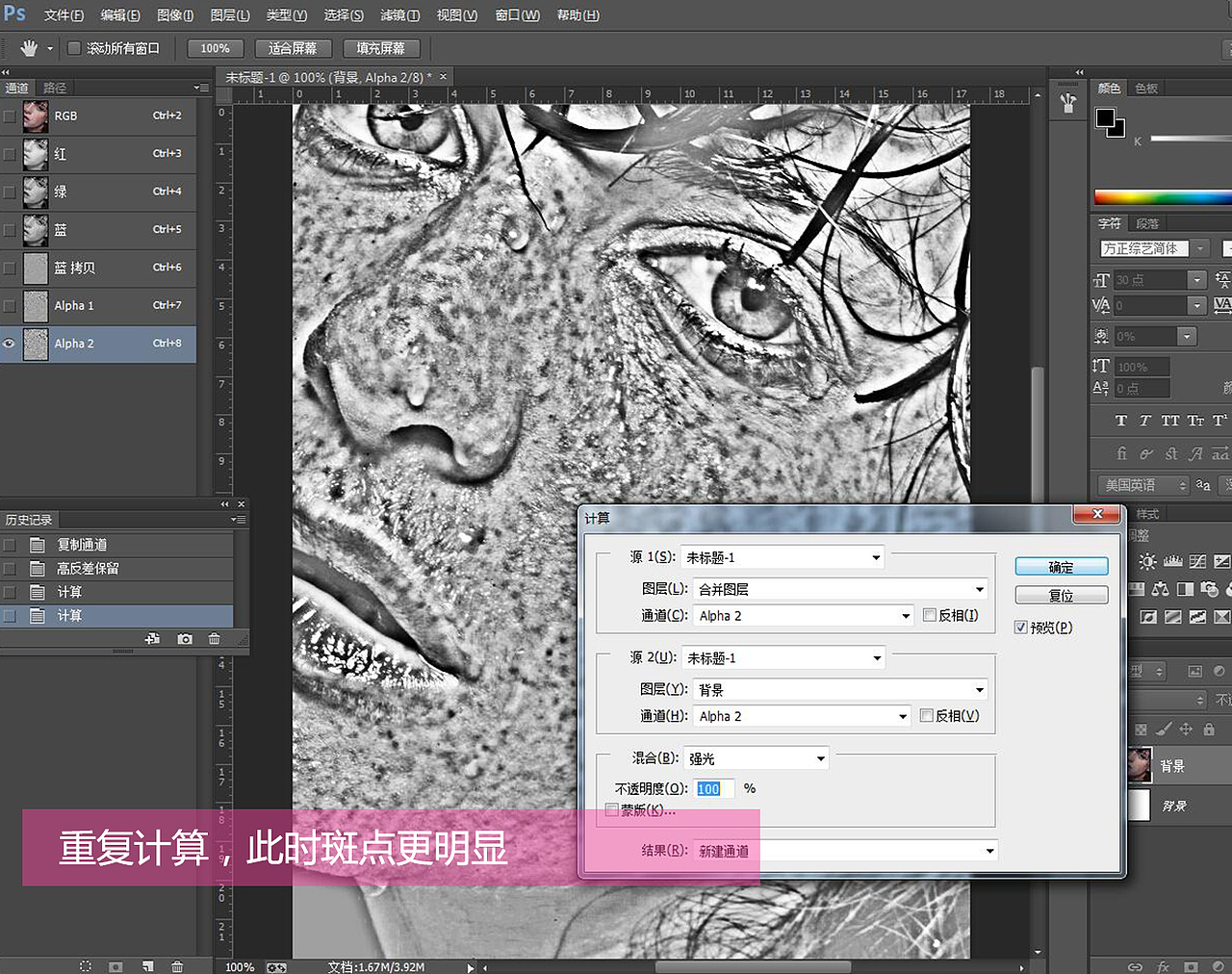
Task: Toggle the Preview checkbox in Calculations dialog
Action: point(1021,628)
